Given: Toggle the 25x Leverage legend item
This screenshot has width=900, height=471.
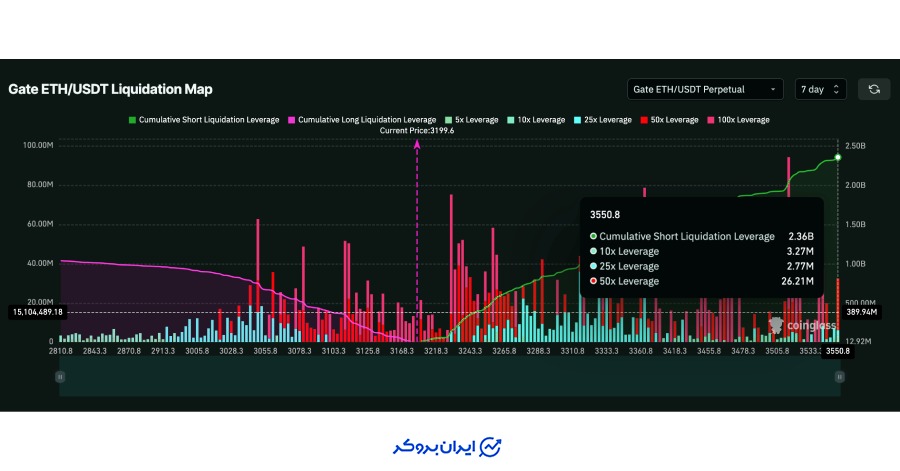Looking at the screenshot, I should tap(607, 120).
